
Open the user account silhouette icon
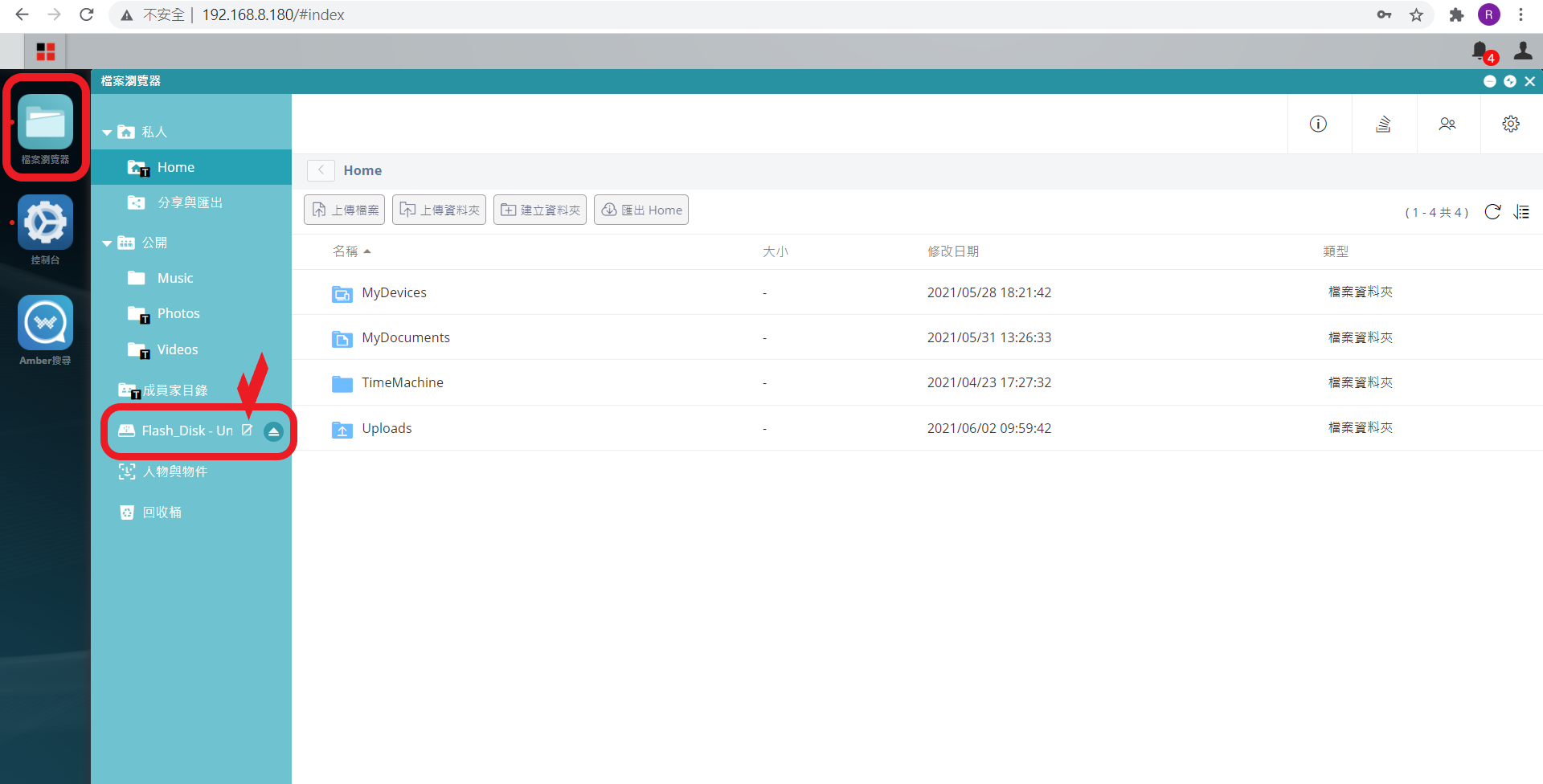coord(1523,51)
